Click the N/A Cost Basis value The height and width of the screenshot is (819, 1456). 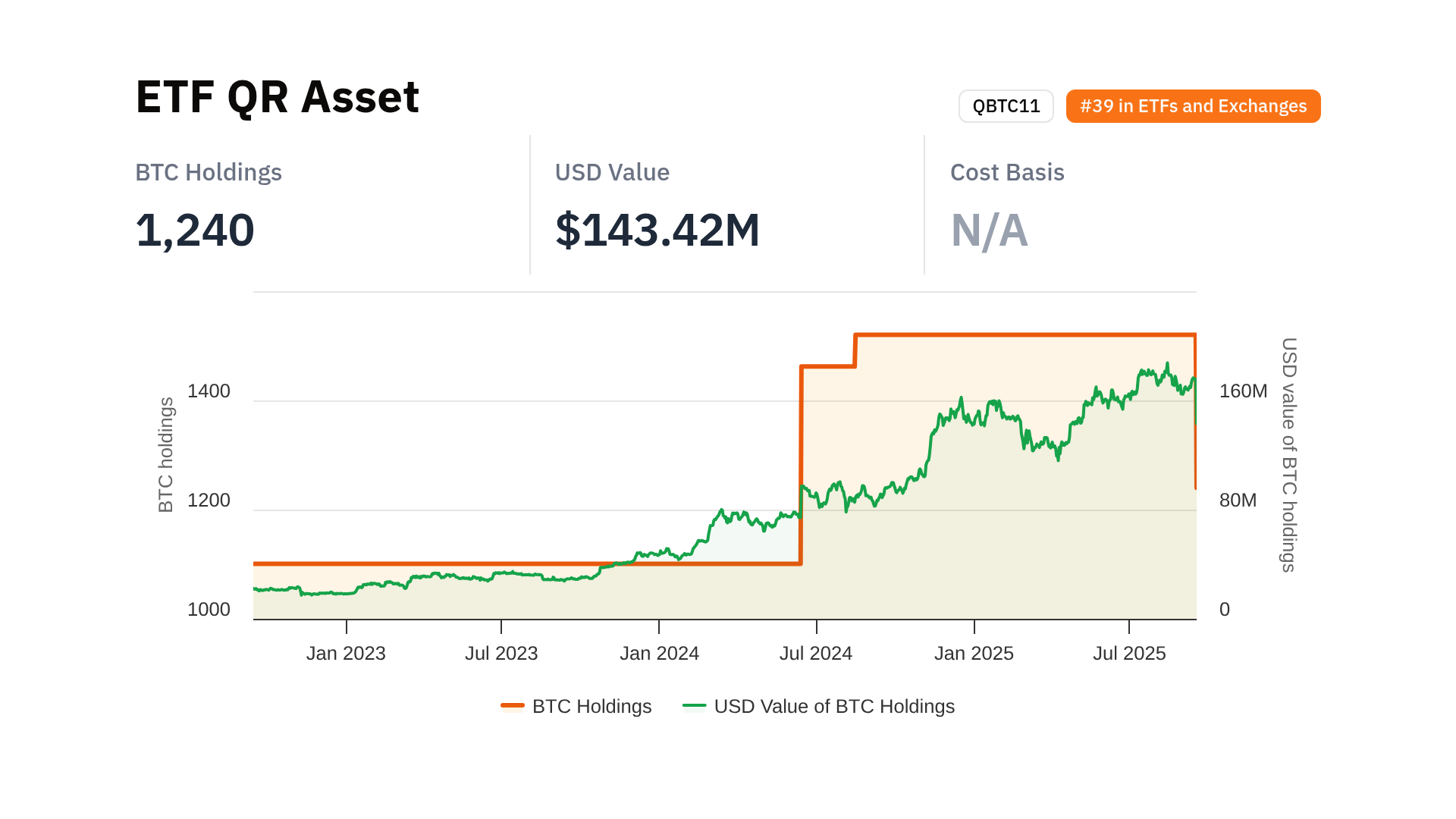pos(989,230)
